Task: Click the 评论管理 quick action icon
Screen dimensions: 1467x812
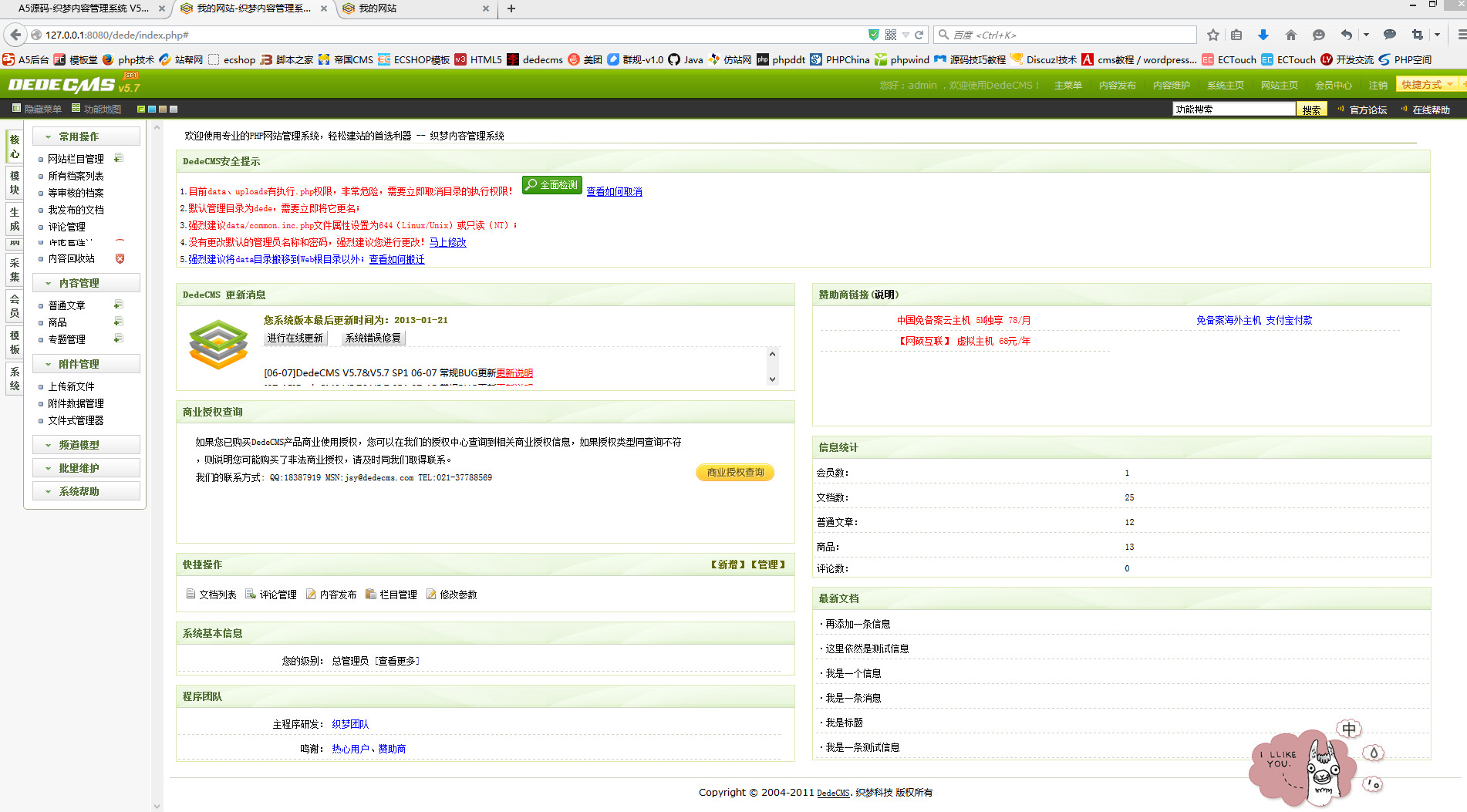Action: (x=251, y=594)
